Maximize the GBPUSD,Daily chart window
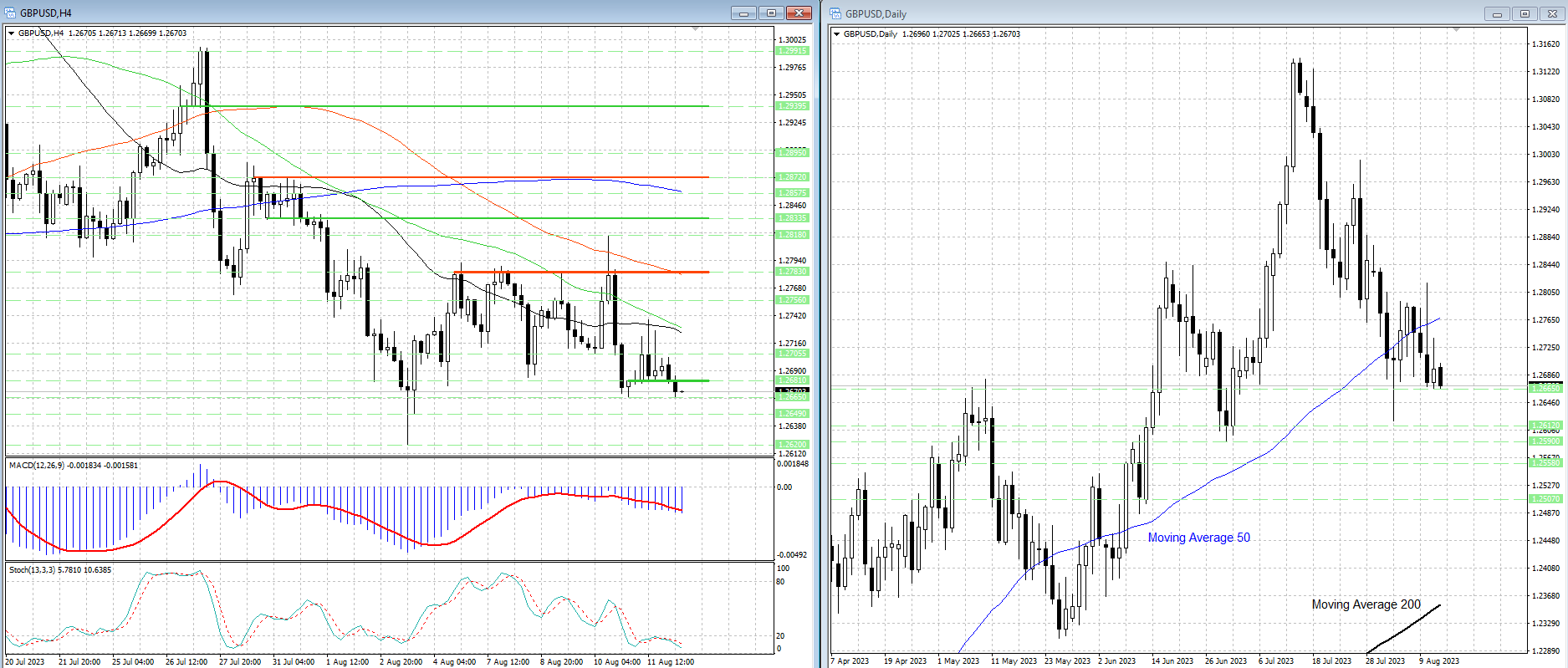The height and width of the screenshot is (668, 1568). pyautogui.click(x=1525, y=13)
